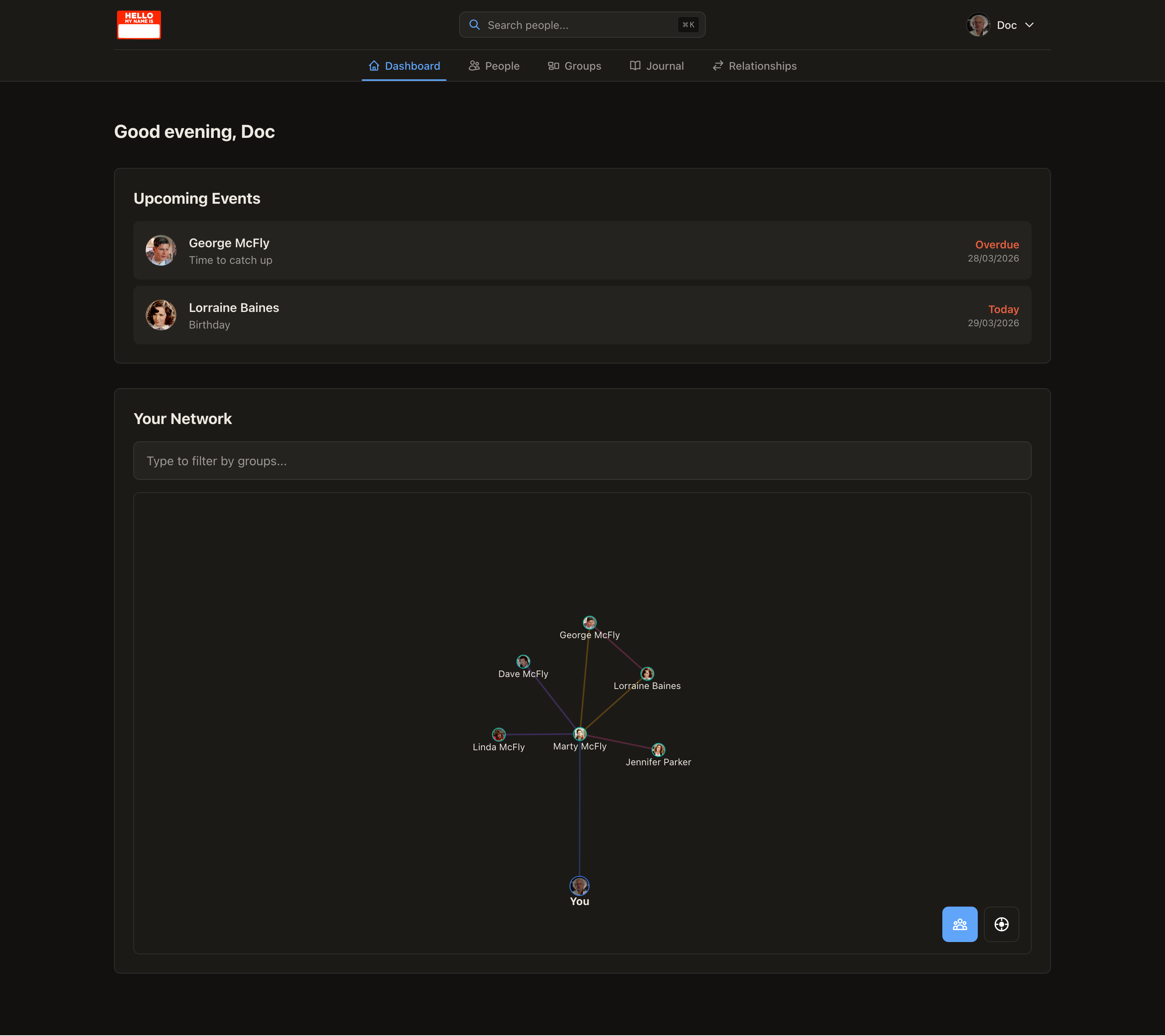Click the Time to catch up text

(230, 260)
